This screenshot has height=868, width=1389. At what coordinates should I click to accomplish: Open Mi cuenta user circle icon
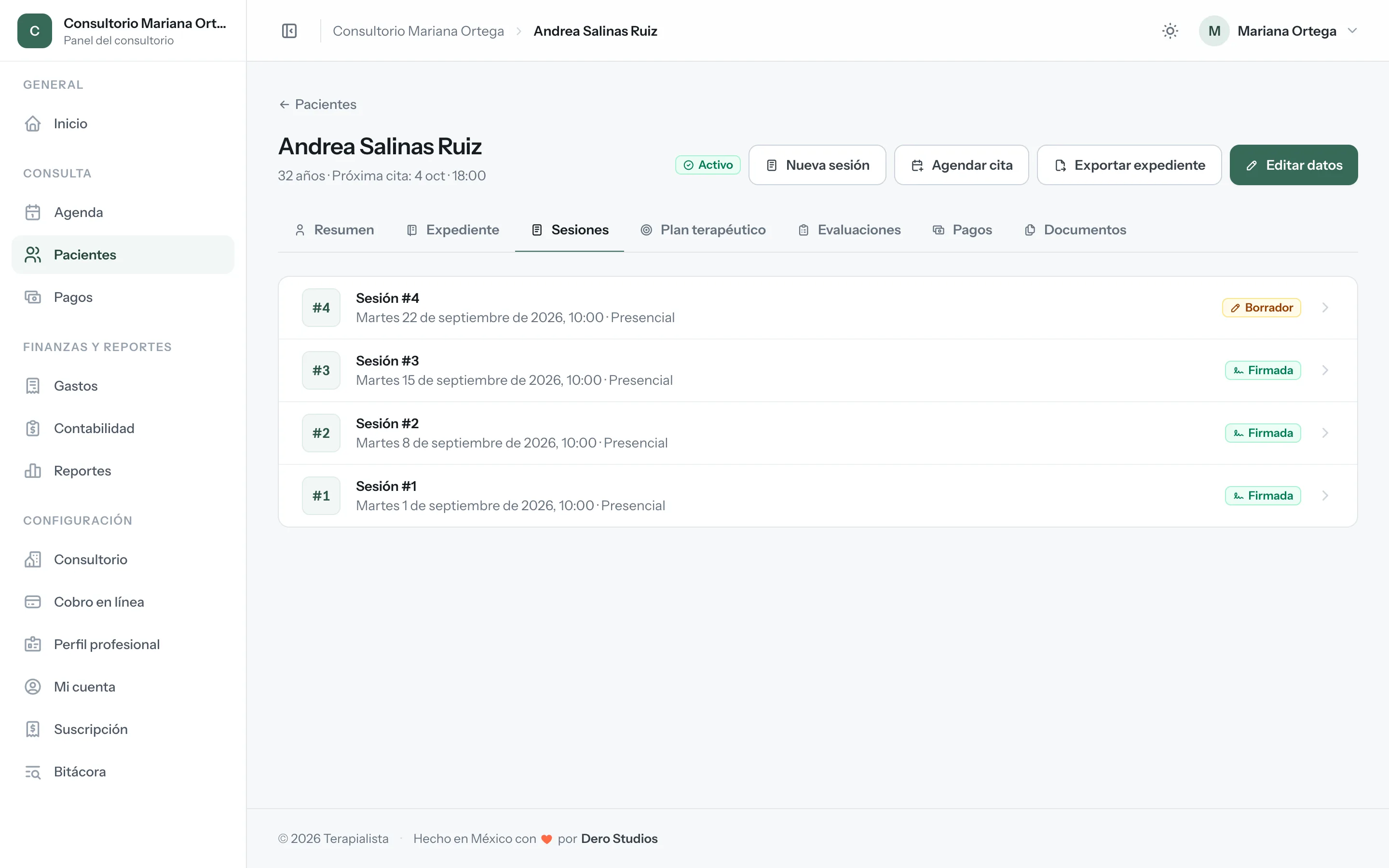click(x=33, y=687)
